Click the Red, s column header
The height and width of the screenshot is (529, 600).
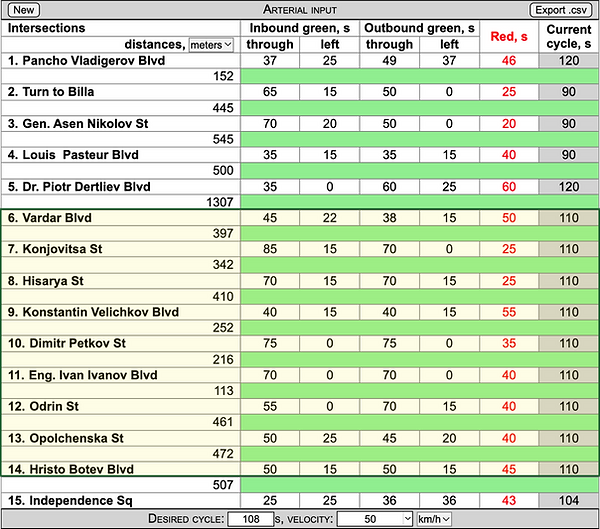(509, 37)
